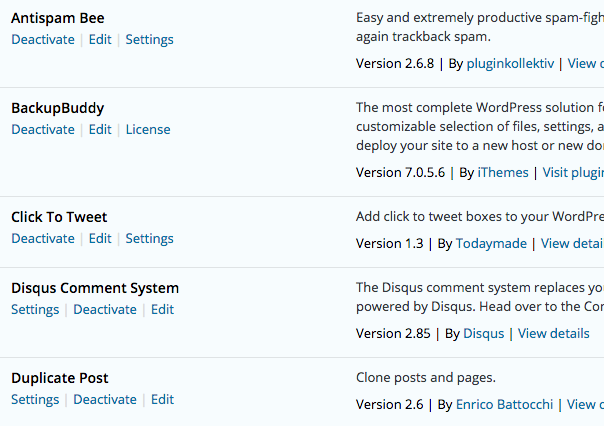Image resolution: width=604 pixels, height=426 pixels.
Task: Open the Disqus author link
Action: 483,334
